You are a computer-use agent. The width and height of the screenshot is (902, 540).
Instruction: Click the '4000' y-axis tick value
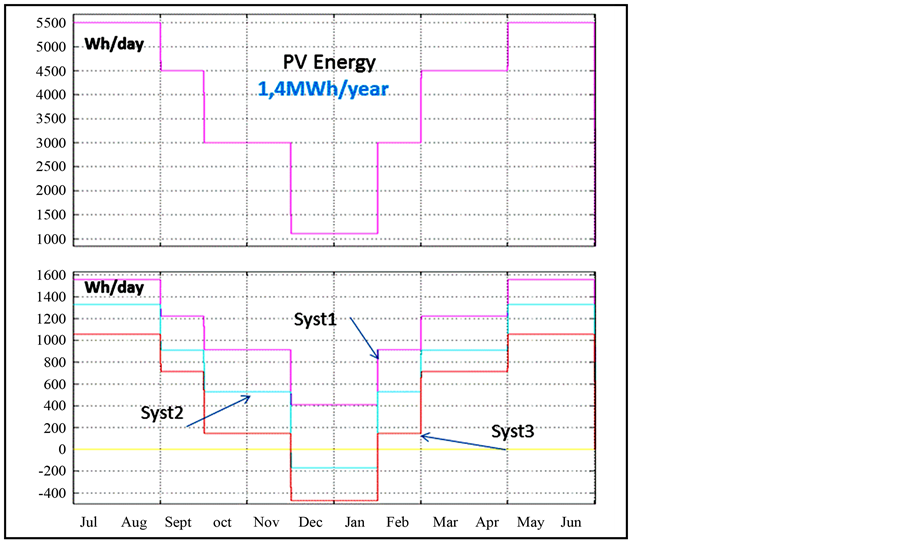click(x=51, y=94)
